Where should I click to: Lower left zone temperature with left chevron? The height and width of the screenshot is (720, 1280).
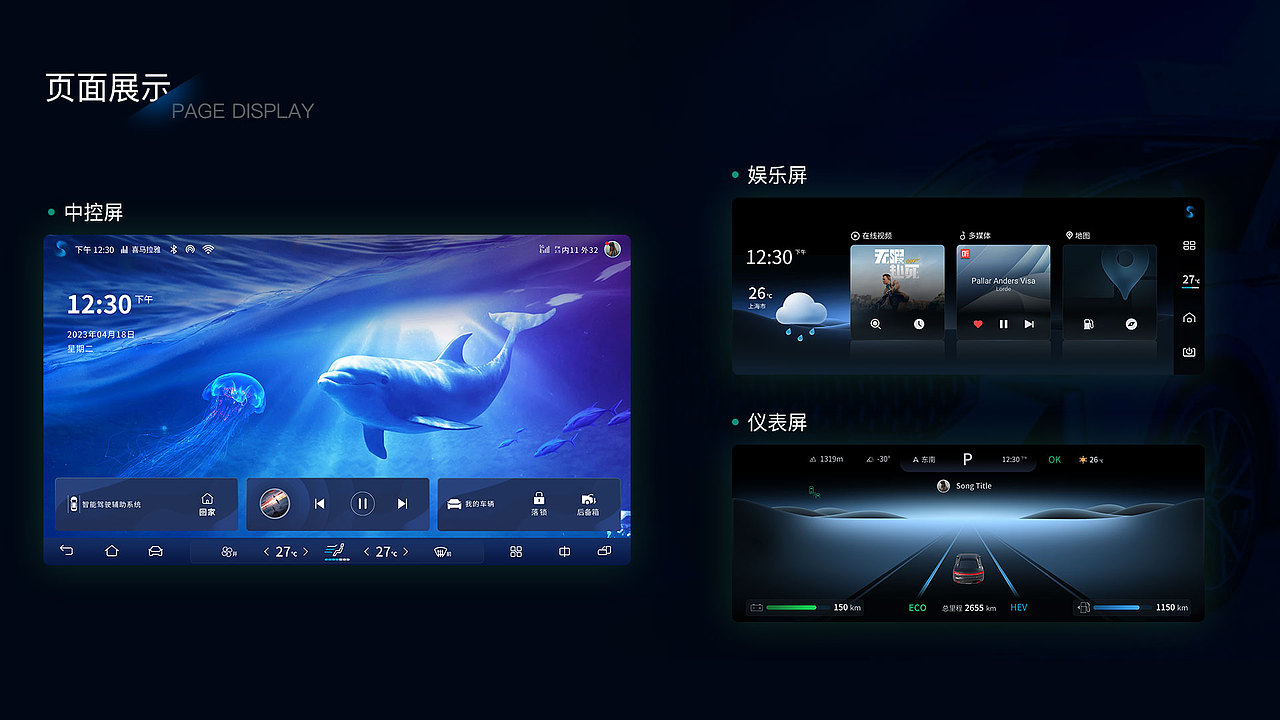tap(266, 552)
